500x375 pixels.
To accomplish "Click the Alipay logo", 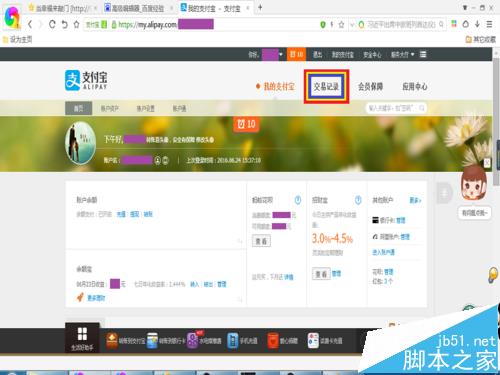I will click(x=86, y=80).
